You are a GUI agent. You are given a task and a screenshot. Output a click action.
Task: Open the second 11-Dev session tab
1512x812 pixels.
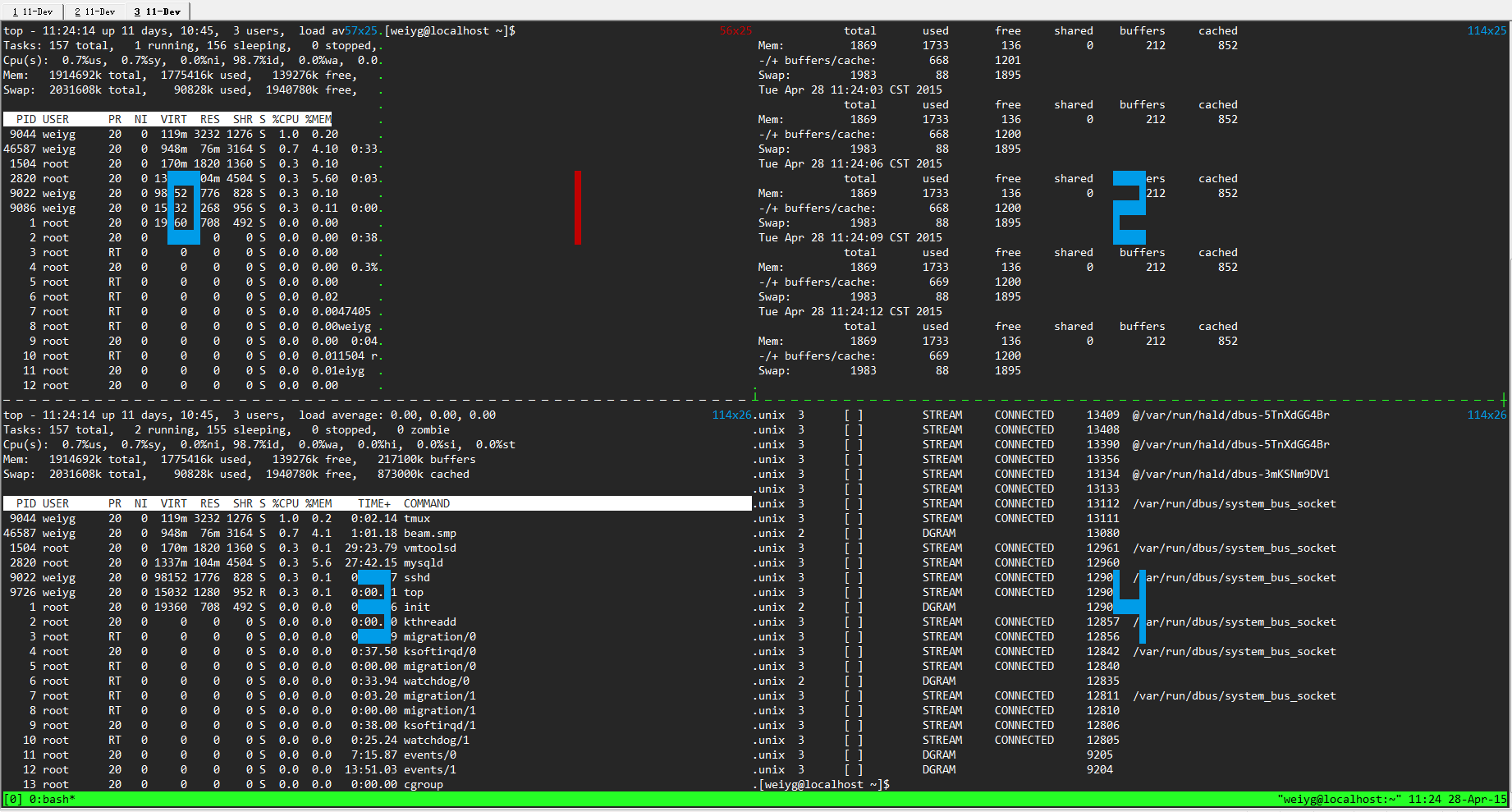pos(94,11)
